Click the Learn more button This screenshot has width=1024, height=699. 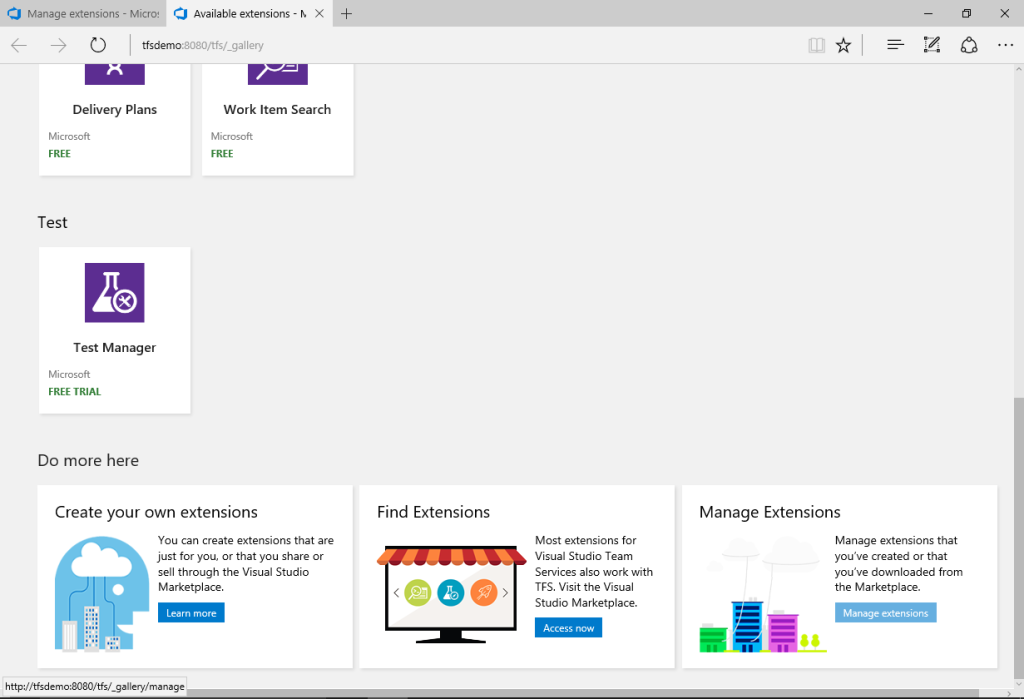[x=191, y=612]
